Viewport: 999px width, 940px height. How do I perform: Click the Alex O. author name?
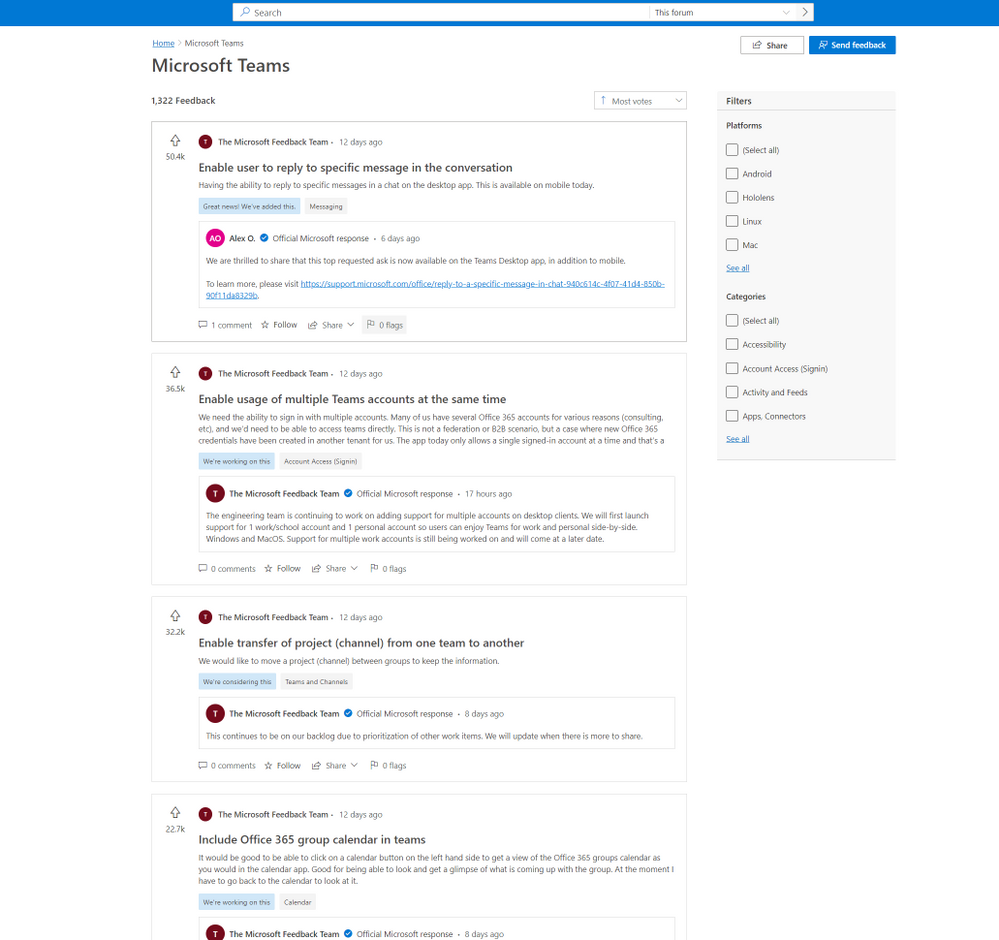[242, 238]
